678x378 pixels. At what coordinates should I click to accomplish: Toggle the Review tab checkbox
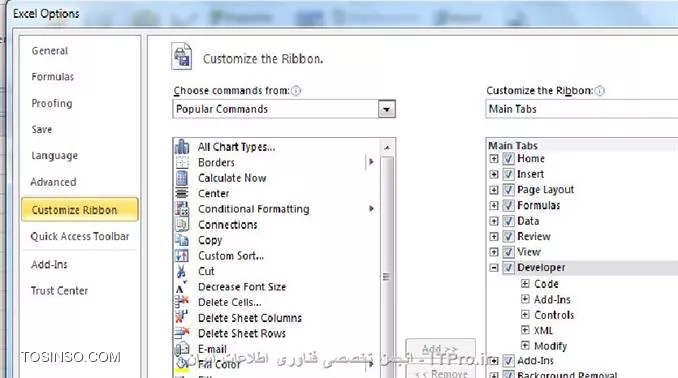coord(508,237)
